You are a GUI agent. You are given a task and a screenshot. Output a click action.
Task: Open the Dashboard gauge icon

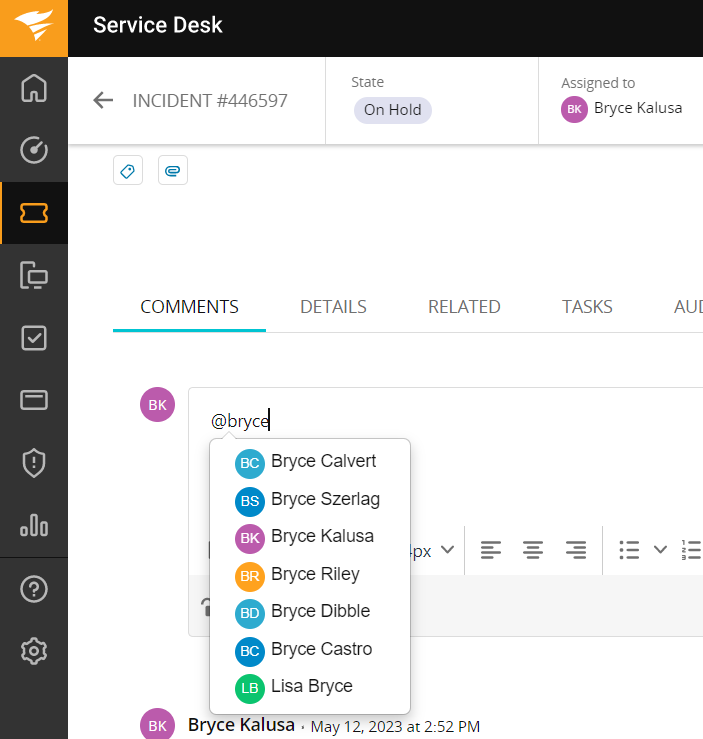point(34,150)
